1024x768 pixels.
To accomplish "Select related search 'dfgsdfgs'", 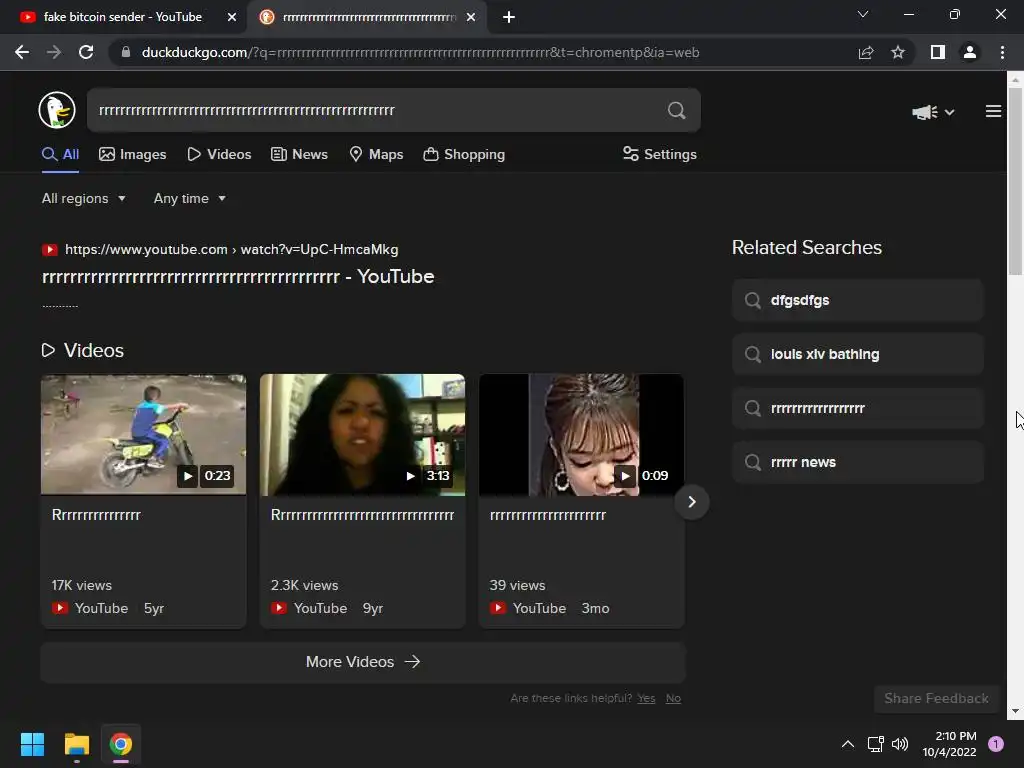I will [x=857, y=300].
